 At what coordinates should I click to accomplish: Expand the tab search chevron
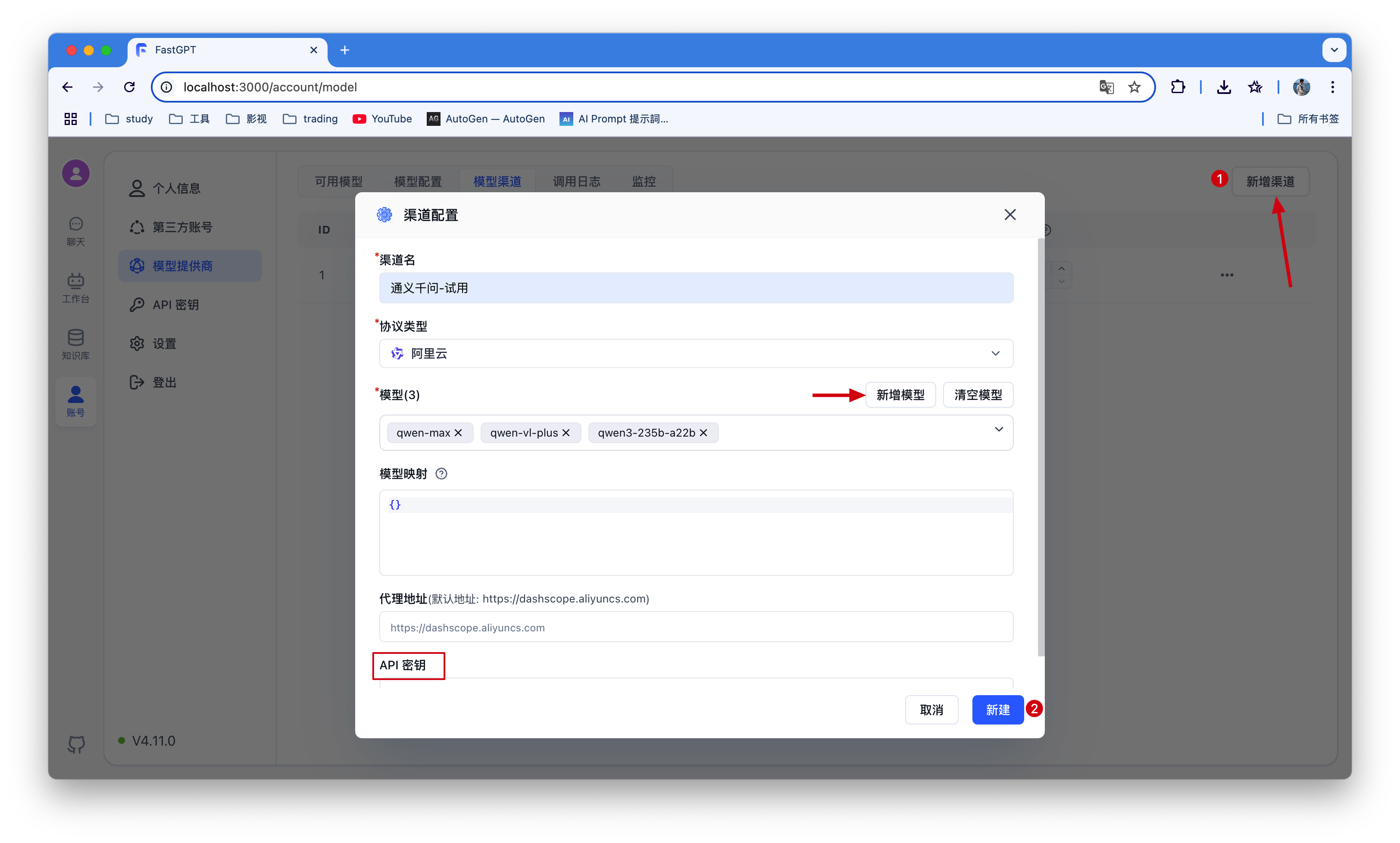(1334, 50)
